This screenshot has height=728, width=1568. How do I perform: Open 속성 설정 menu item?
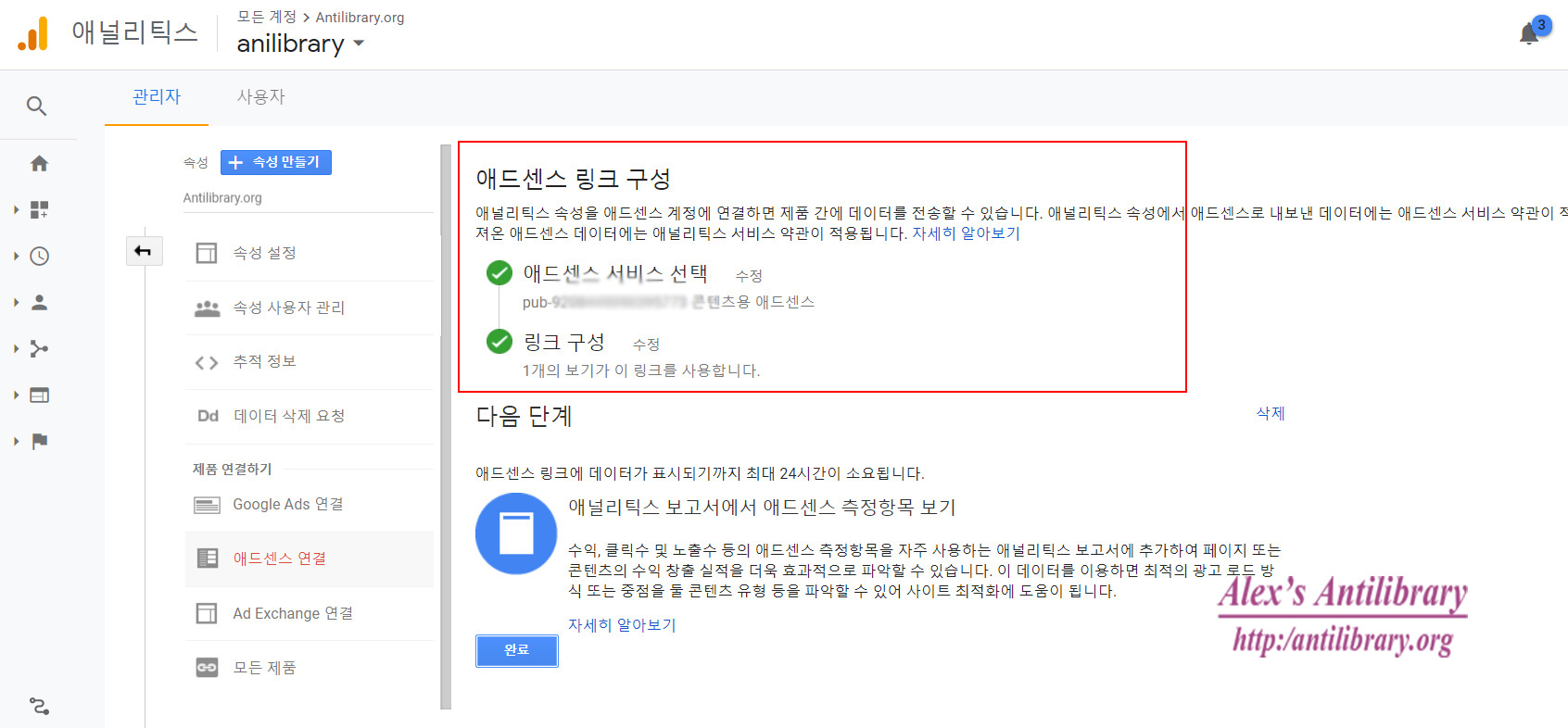(x=310, y=253)
